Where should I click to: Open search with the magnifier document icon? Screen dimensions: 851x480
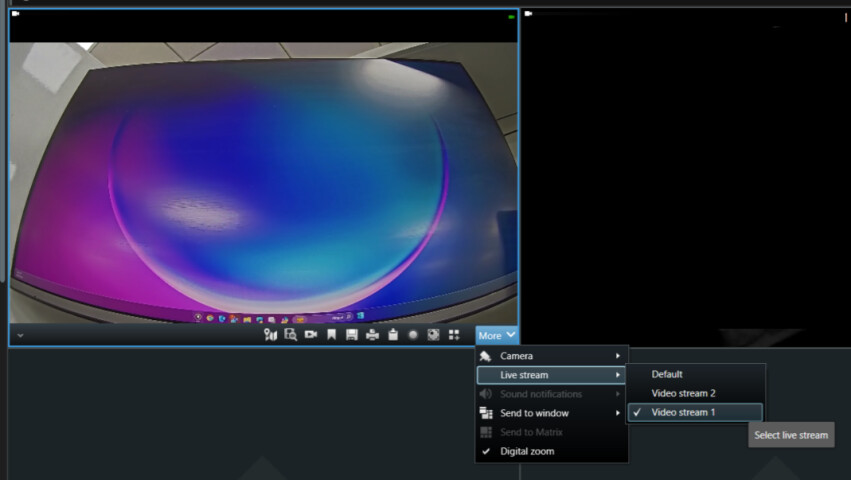[290, 335]
